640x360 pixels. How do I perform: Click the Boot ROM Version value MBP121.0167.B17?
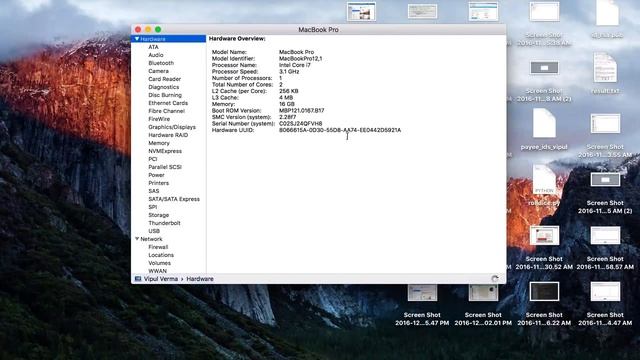coord(301,111)
